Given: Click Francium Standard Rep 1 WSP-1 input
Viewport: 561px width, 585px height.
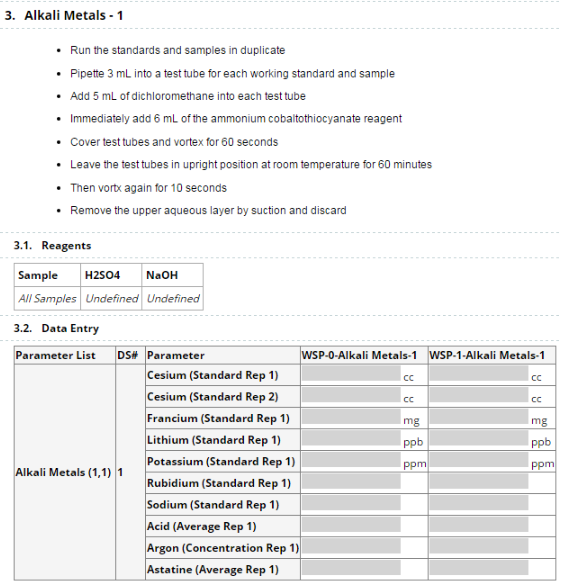Looking at the screenshot, I should 479,417.
